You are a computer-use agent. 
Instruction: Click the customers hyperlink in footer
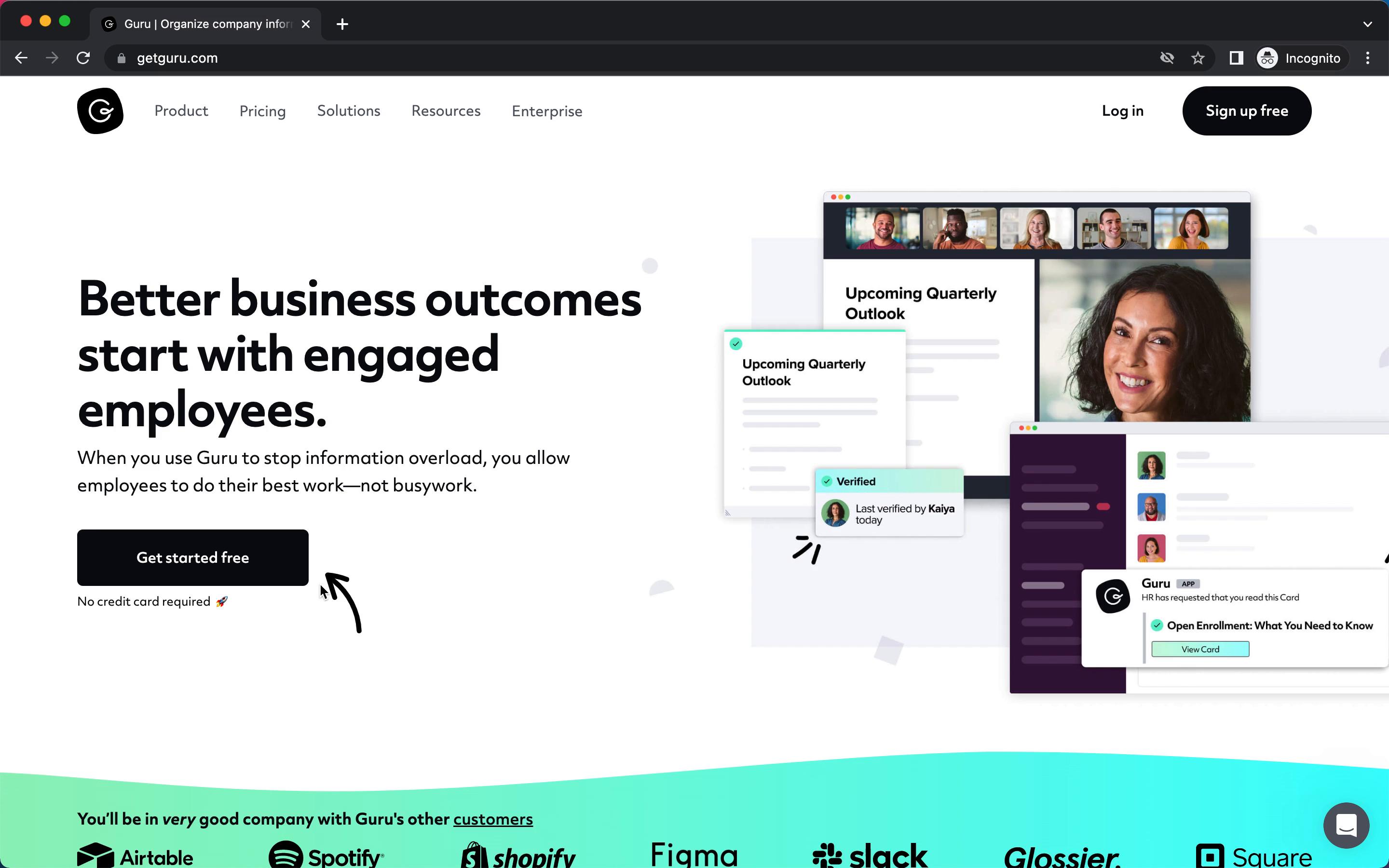tap(492, 819)
